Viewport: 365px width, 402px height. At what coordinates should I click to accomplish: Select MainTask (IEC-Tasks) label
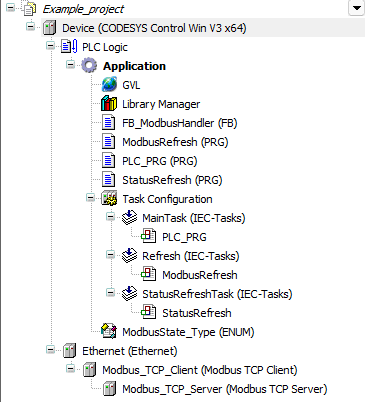pyautogui.click(x=194, y=218)
